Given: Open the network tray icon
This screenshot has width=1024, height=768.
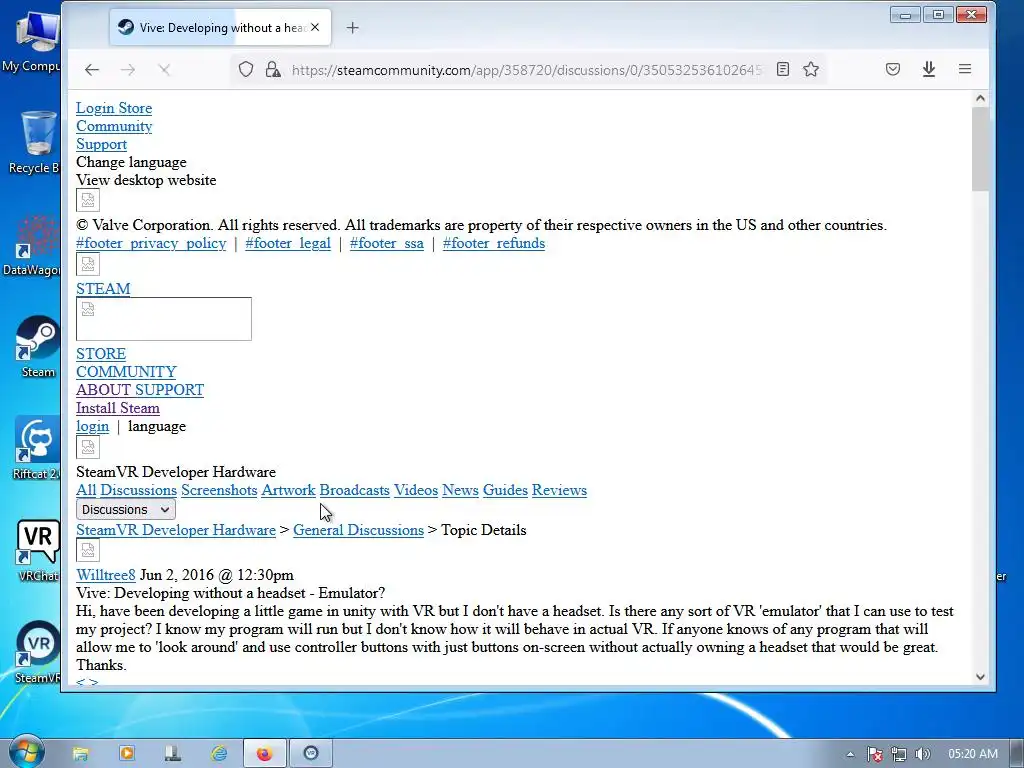Looking at the screenshot, I should point(899,754).
